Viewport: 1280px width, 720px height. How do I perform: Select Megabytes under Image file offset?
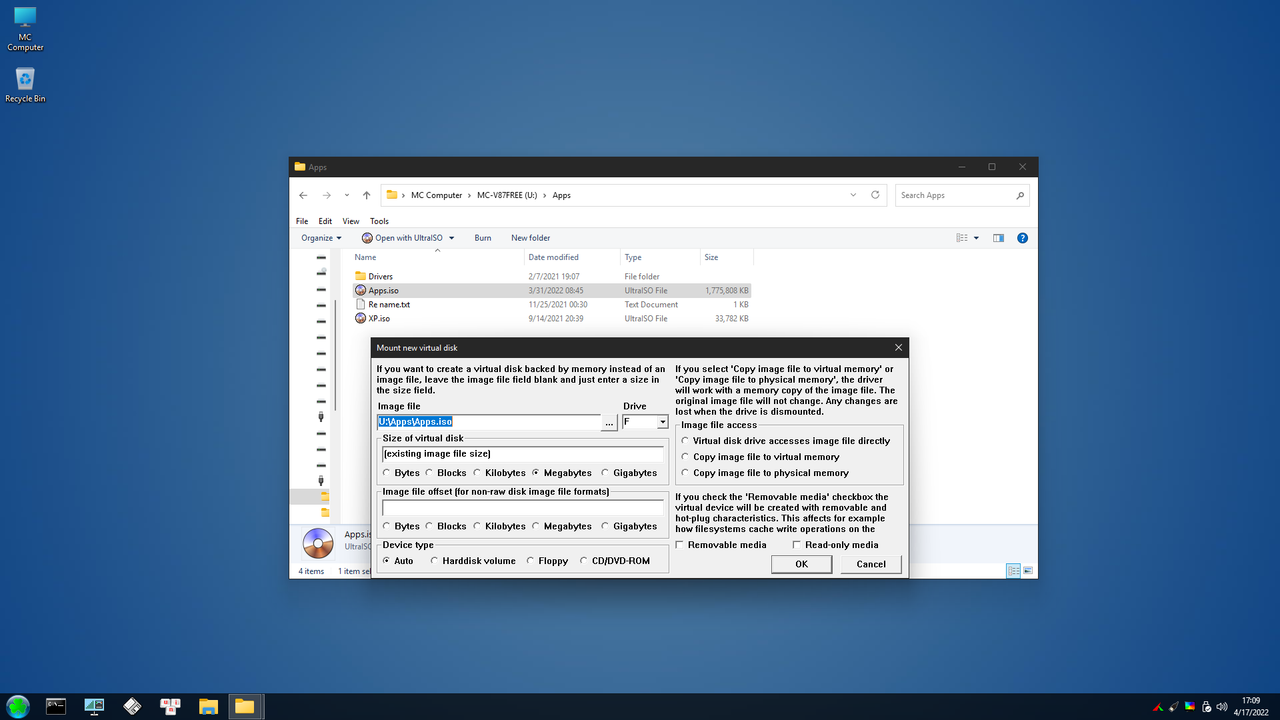(x=562, y=526)
